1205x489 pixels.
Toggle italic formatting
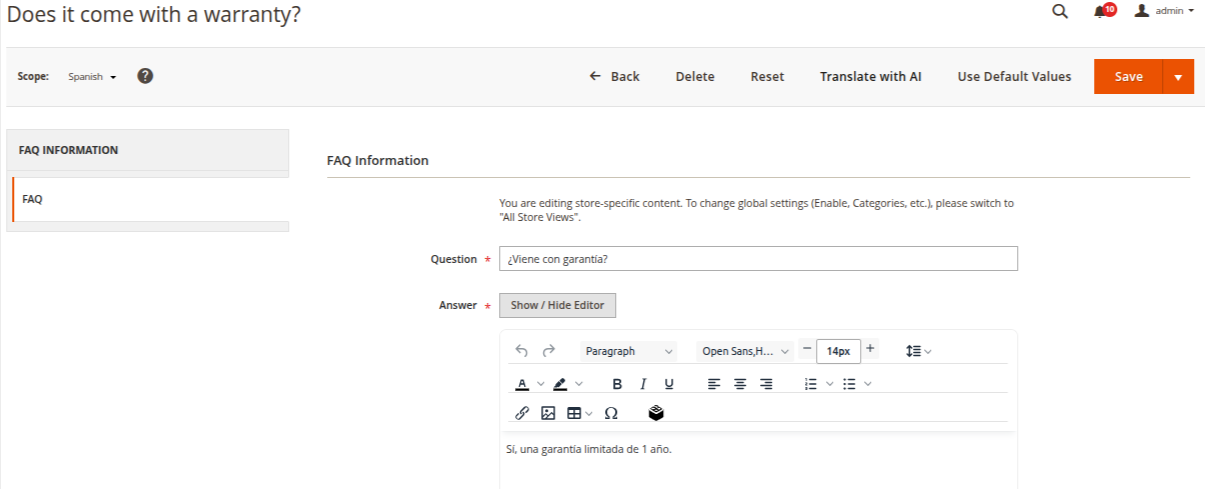point(643,384)
